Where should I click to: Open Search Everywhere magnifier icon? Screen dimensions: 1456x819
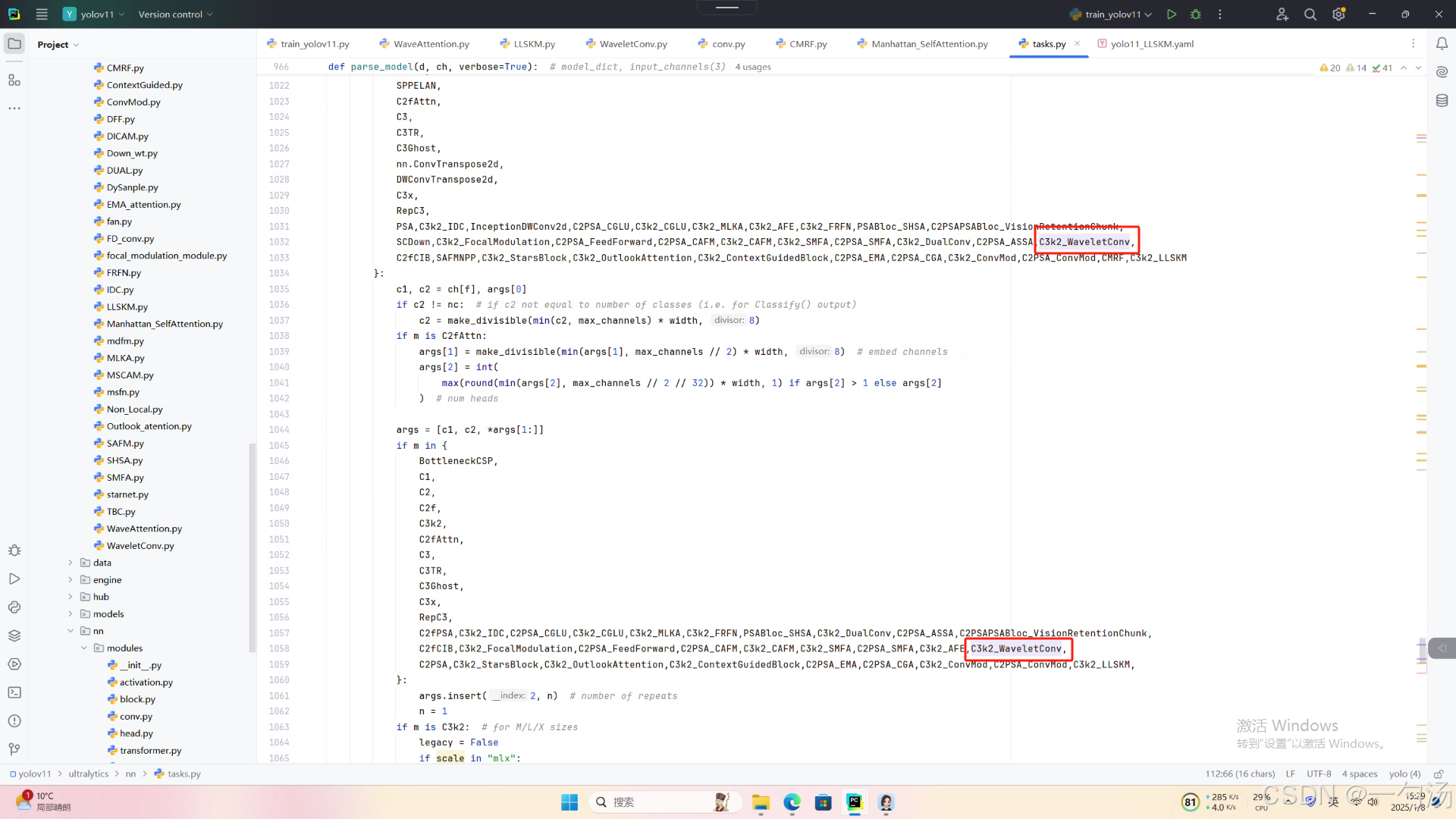(x=1310, y=14)
